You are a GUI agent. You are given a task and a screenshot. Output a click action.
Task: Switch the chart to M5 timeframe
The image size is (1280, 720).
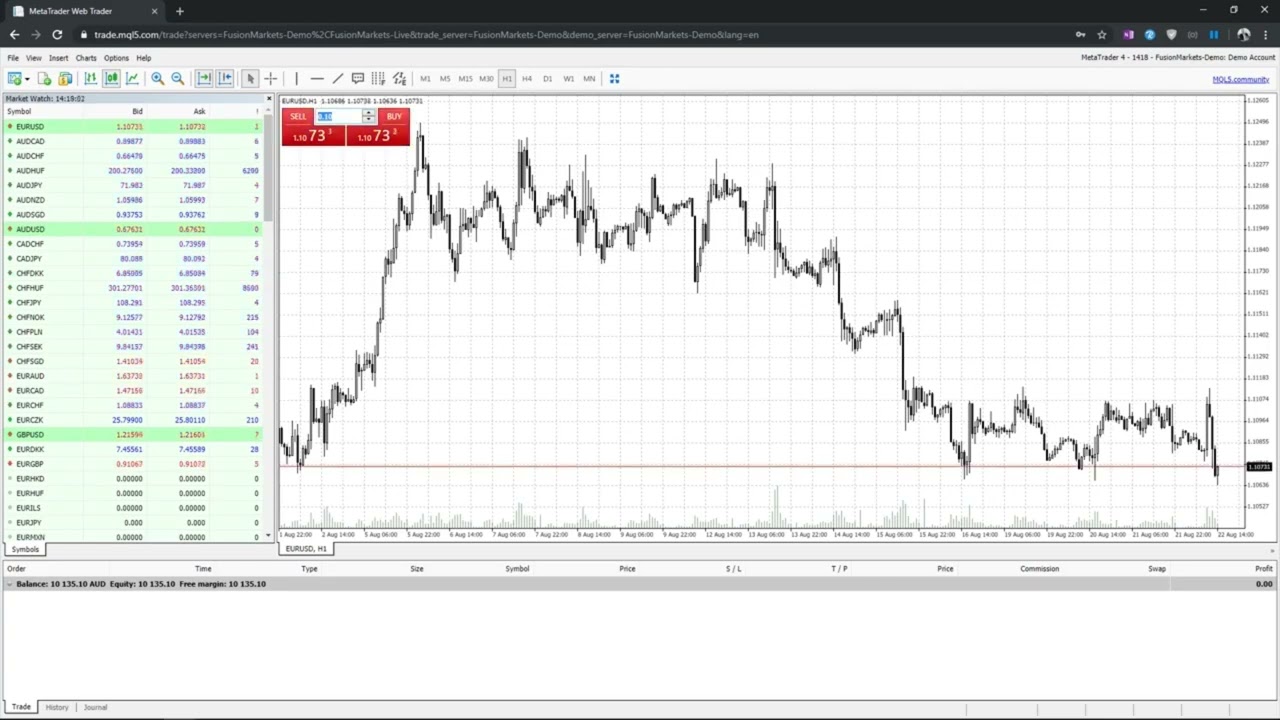[x=445, y=78]
